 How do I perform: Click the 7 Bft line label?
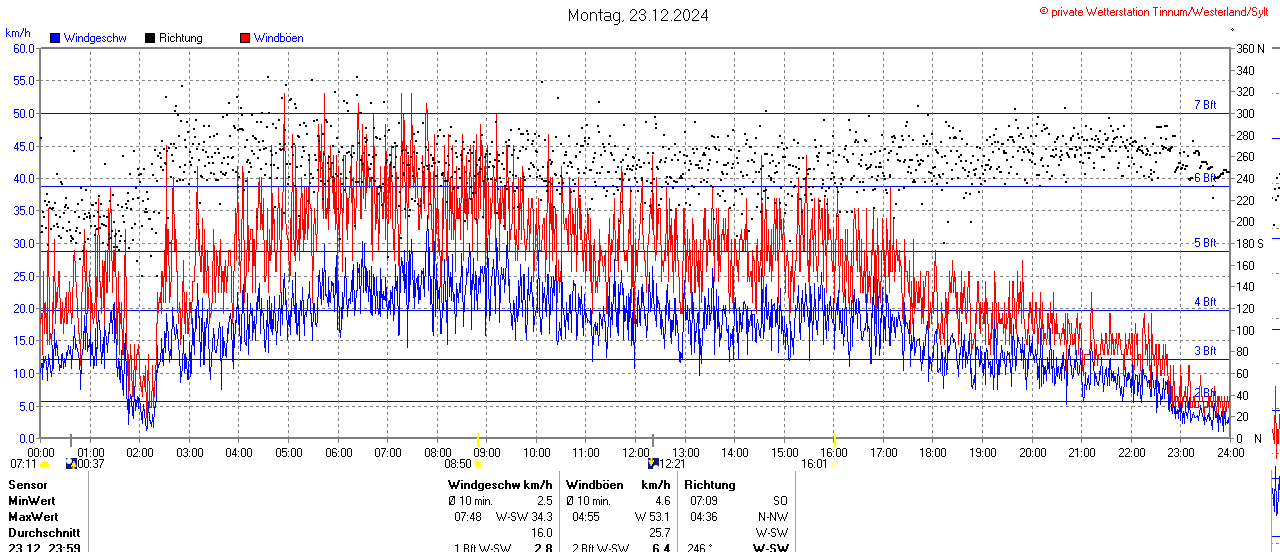[1205, 105]
